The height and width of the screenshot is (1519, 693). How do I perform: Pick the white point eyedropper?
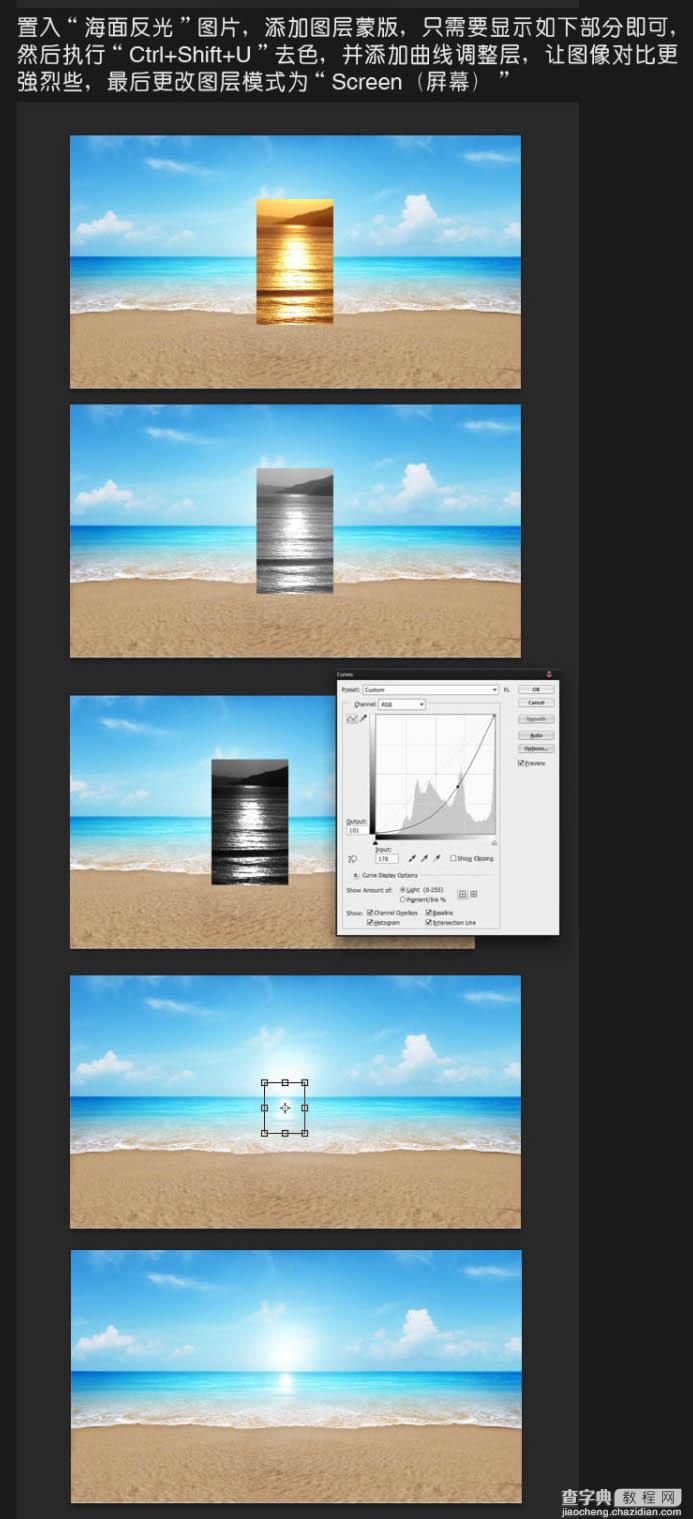[437, 858]
